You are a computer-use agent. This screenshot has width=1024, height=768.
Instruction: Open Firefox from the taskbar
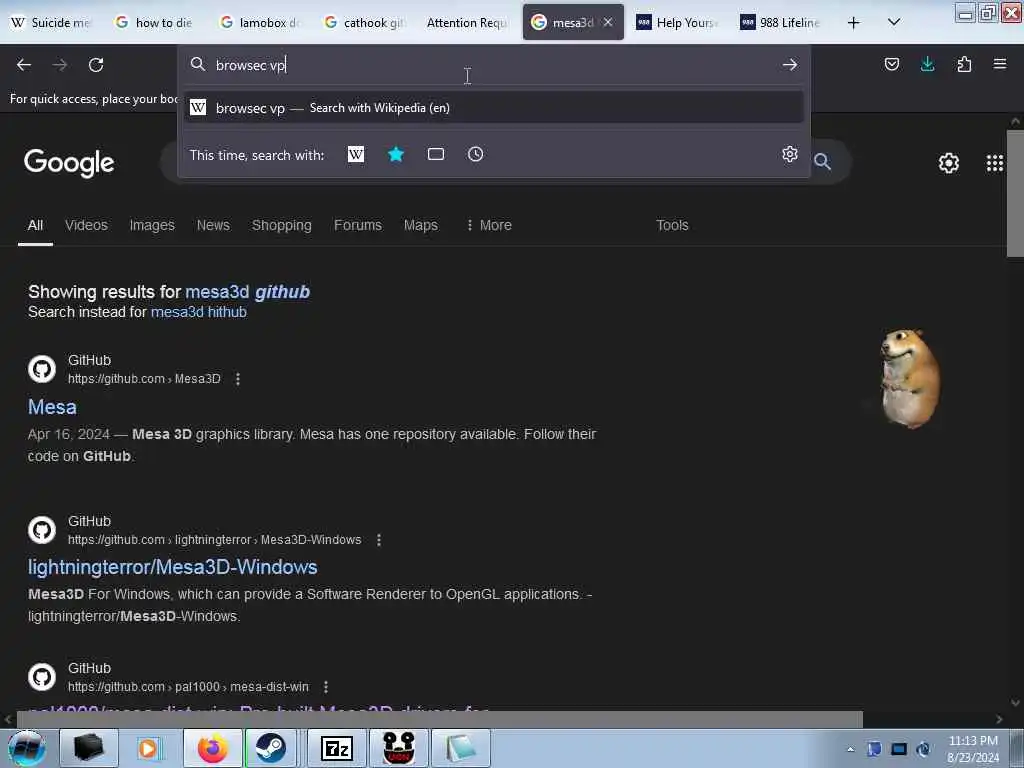coord(212,748)
